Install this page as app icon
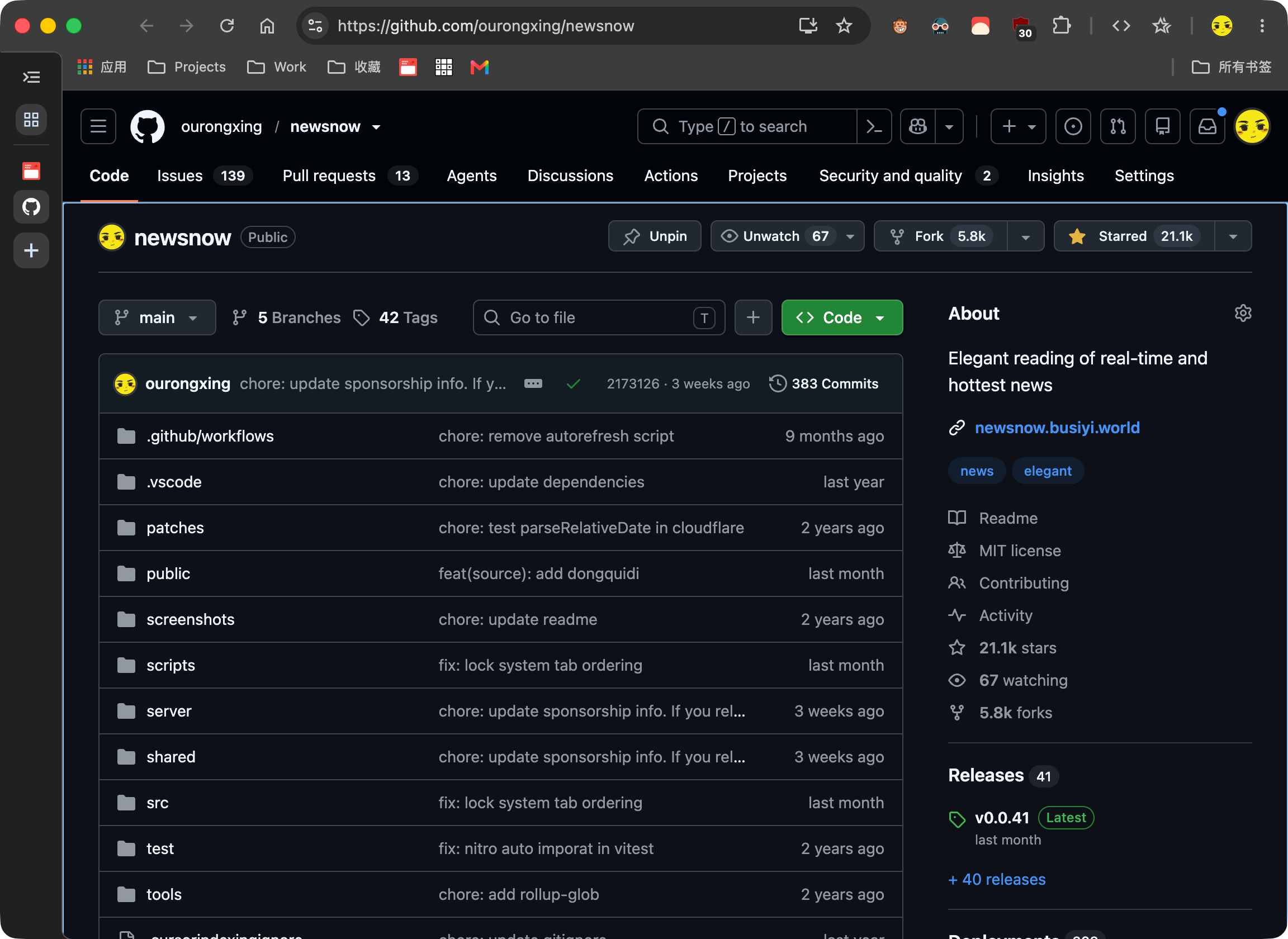The width and height of the screenshot is (1288, 939). (808, 26)
